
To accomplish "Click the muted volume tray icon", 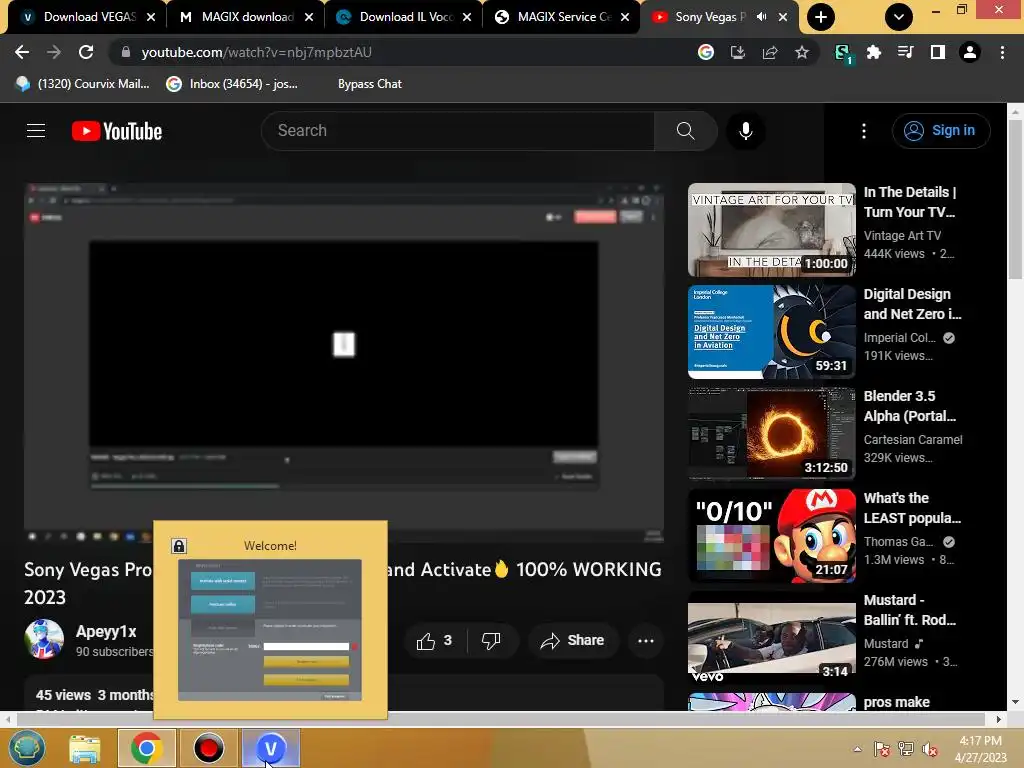I will click(930, 749).
